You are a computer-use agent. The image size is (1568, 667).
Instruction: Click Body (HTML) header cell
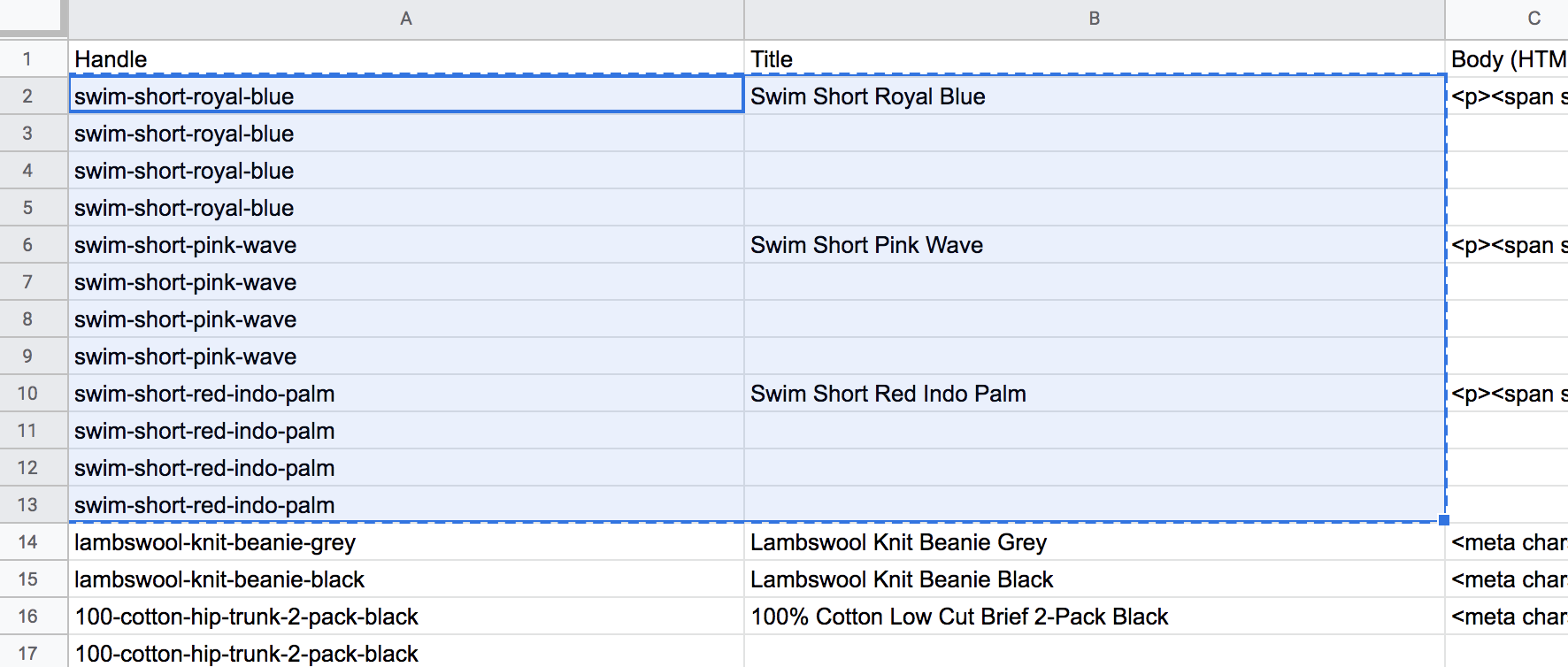click(1507, 59)
